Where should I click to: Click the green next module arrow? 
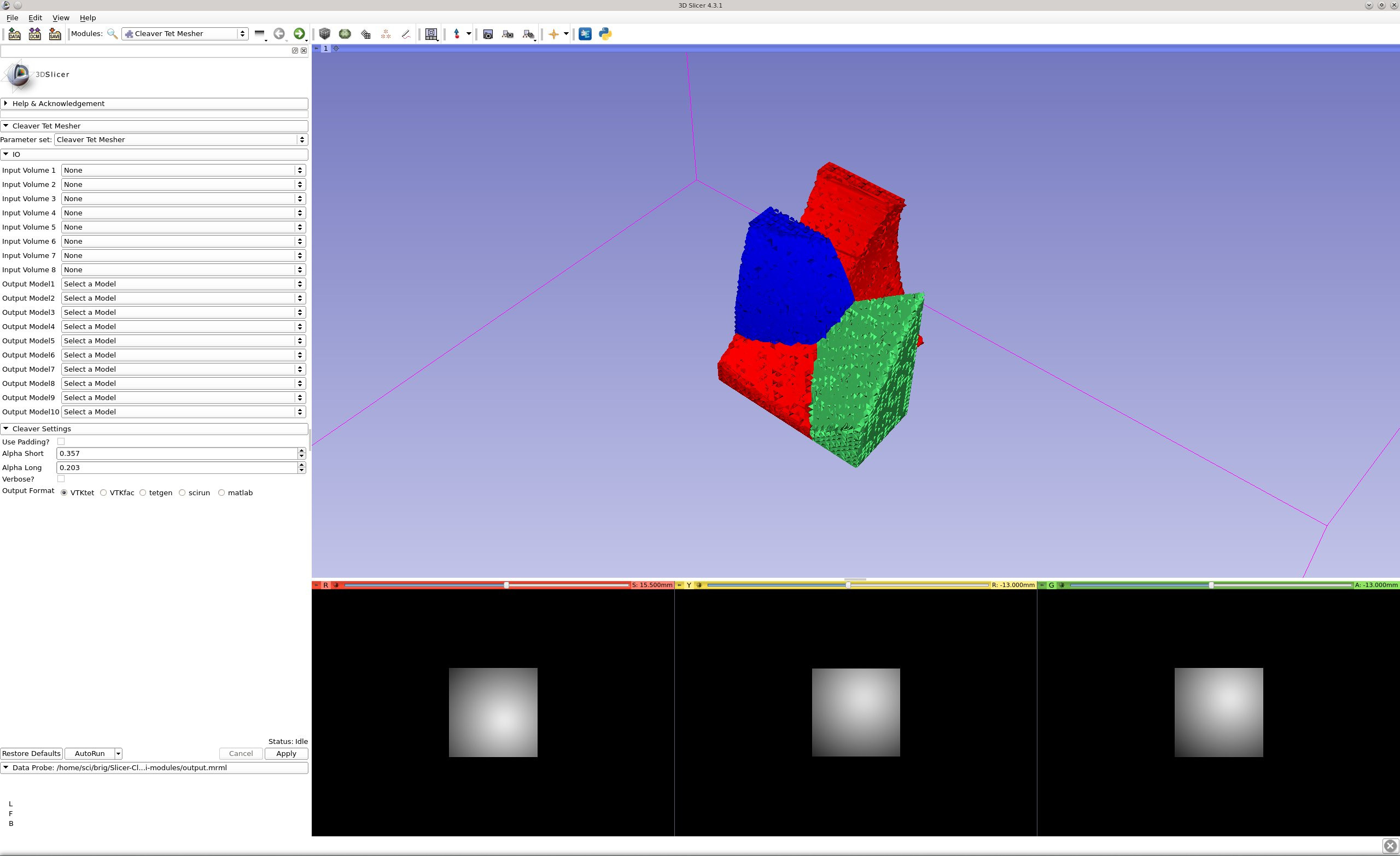coord(299,34)
